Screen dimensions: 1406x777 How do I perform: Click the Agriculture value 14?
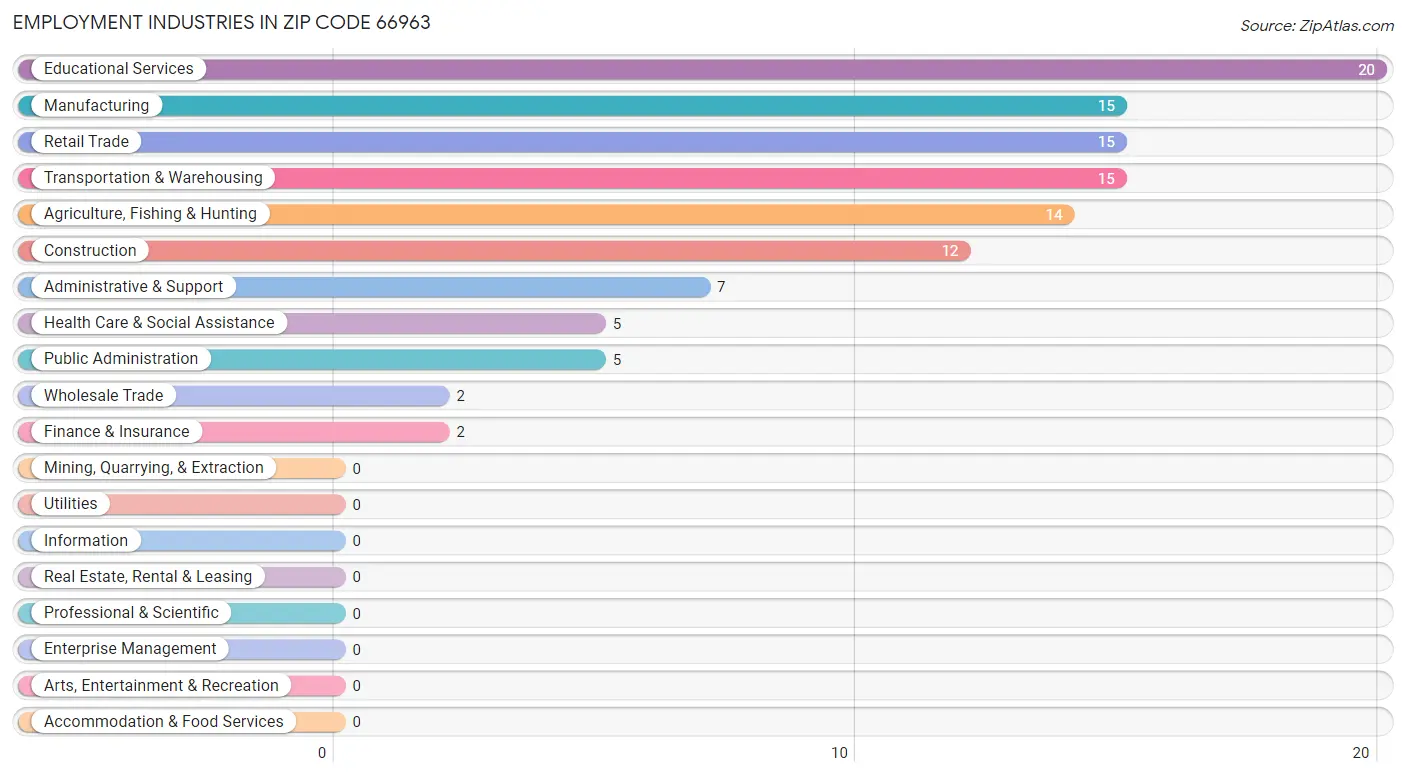coord(1054,215)
